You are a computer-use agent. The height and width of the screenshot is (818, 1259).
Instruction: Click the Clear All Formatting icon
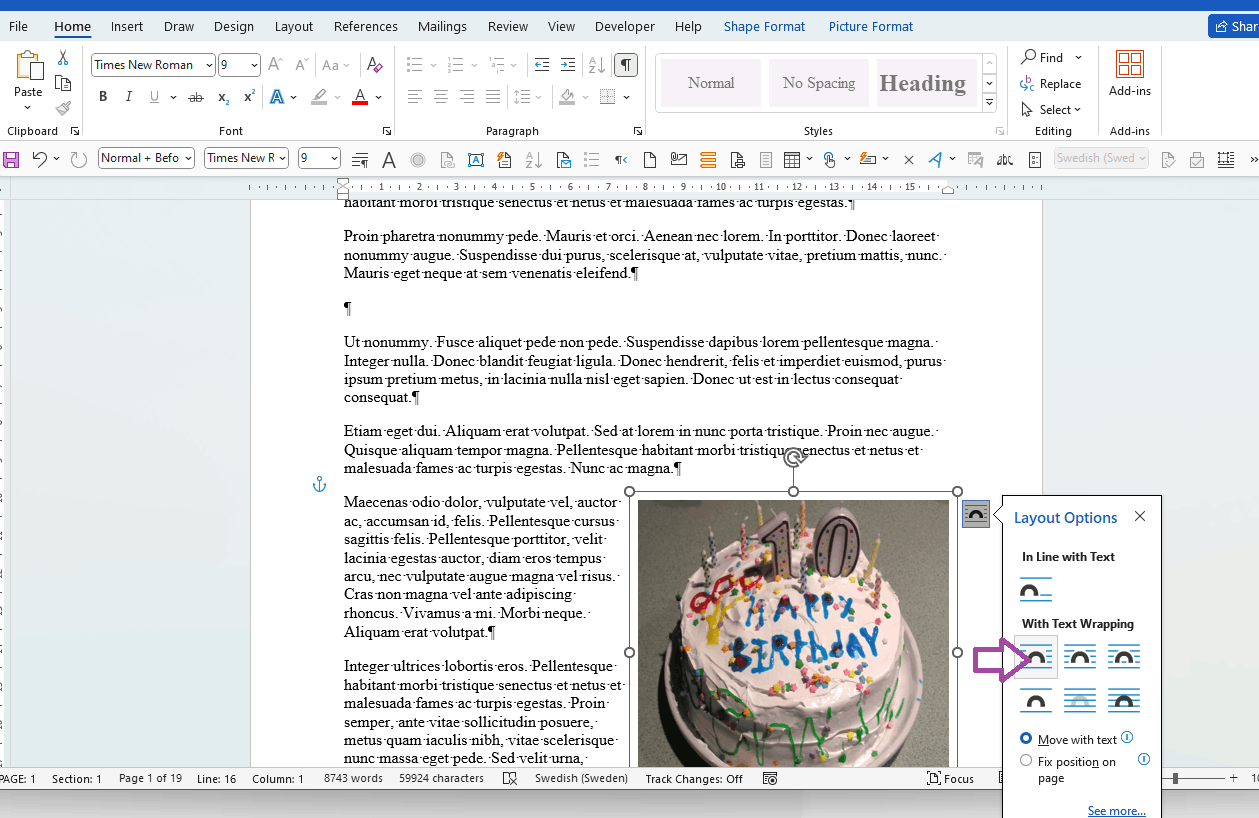(x=375, y=65)
